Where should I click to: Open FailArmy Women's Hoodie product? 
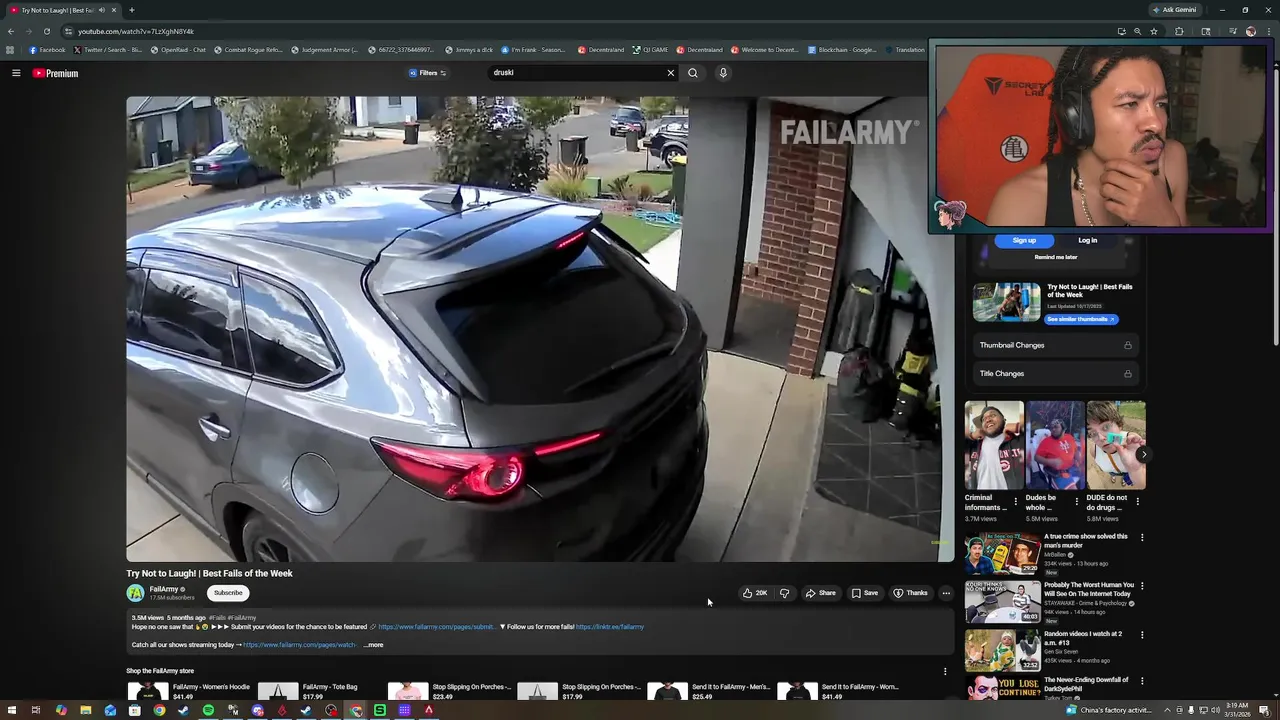coord(190,691)
